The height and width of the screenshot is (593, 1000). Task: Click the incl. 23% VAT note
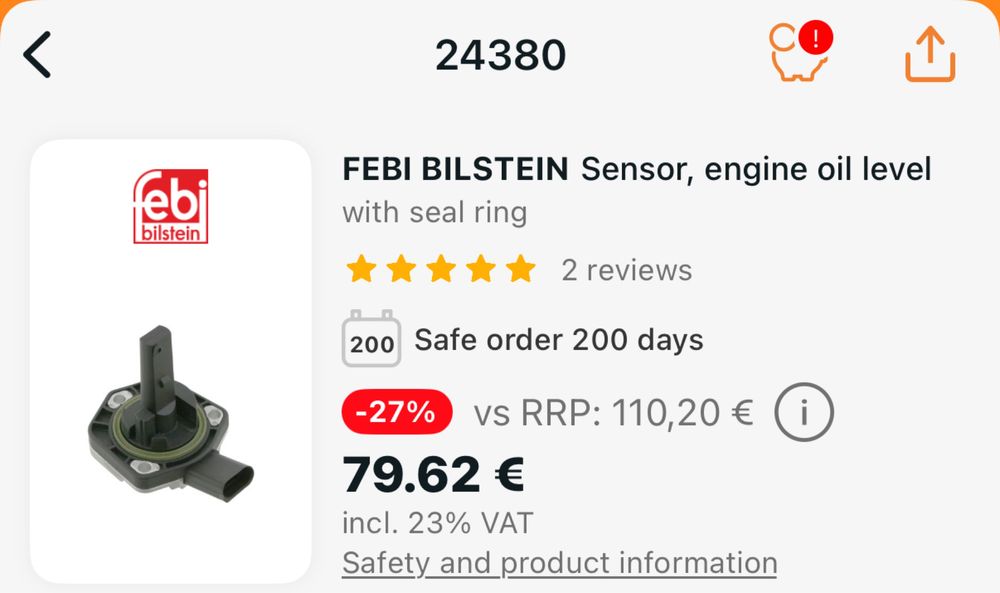pyautogui.click(x=438, y=522)
